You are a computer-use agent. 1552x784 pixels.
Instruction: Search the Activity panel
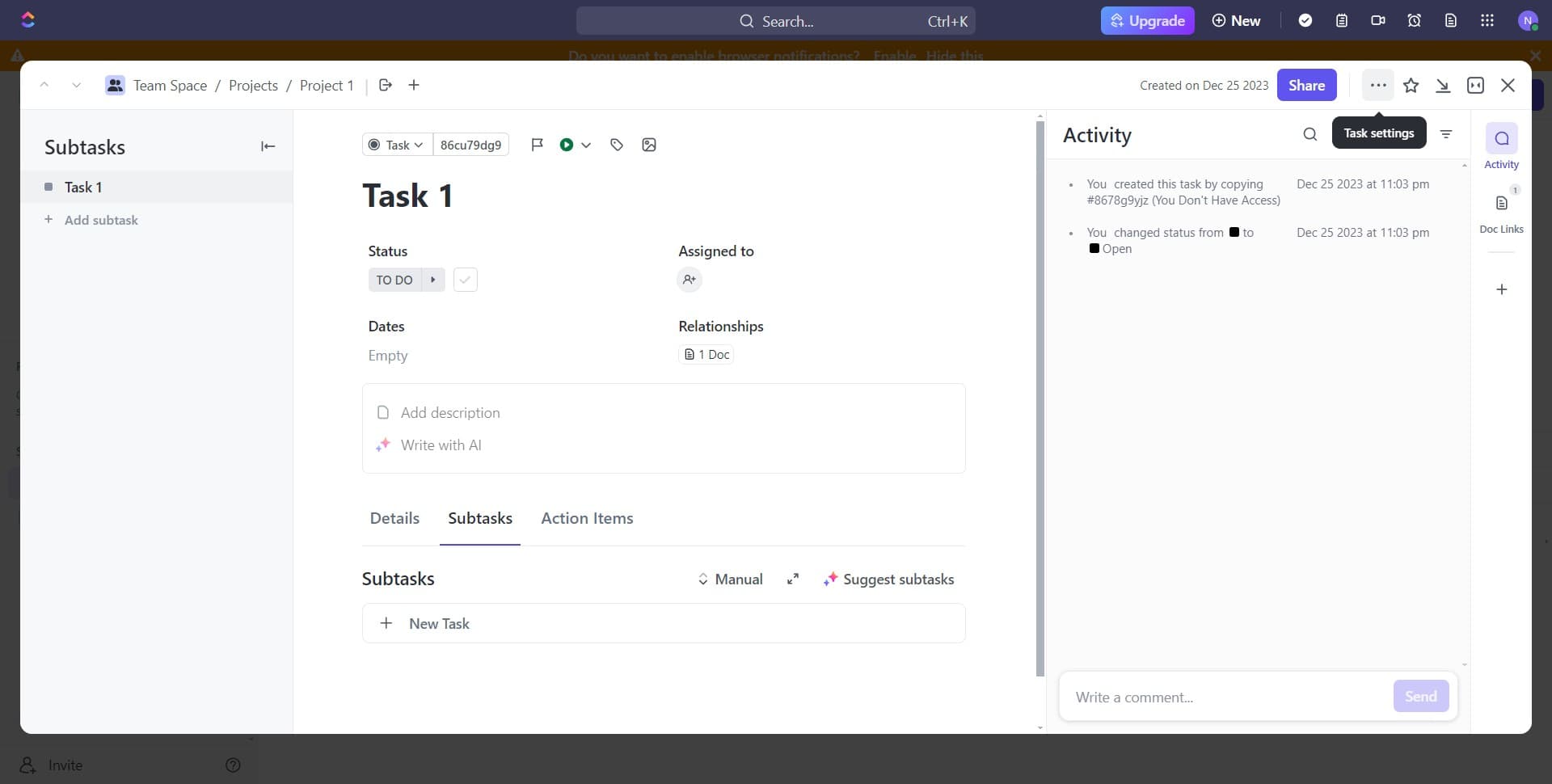(1309, 134)
